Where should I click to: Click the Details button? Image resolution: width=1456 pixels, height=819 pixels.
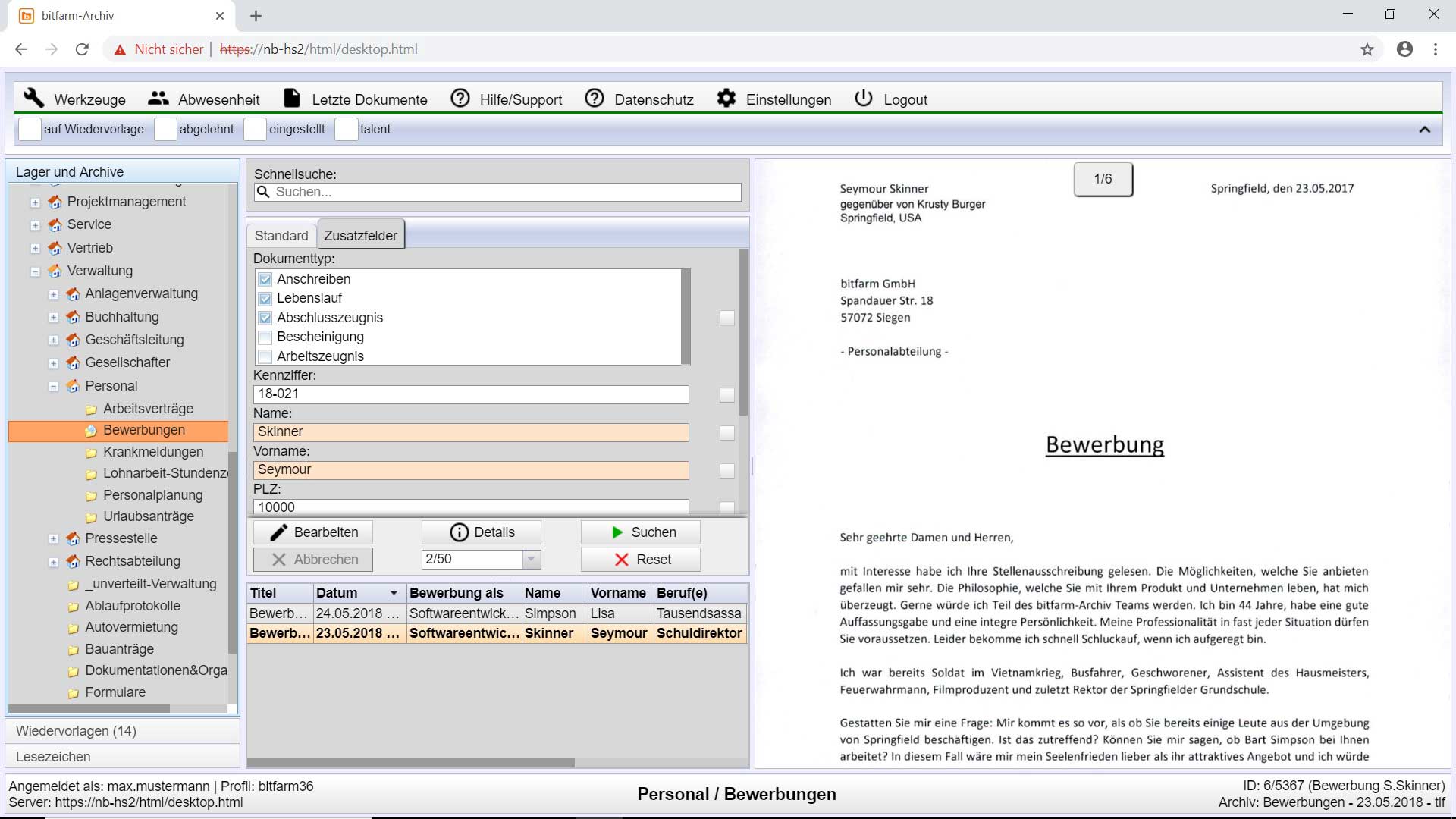[x=482, y=532]
